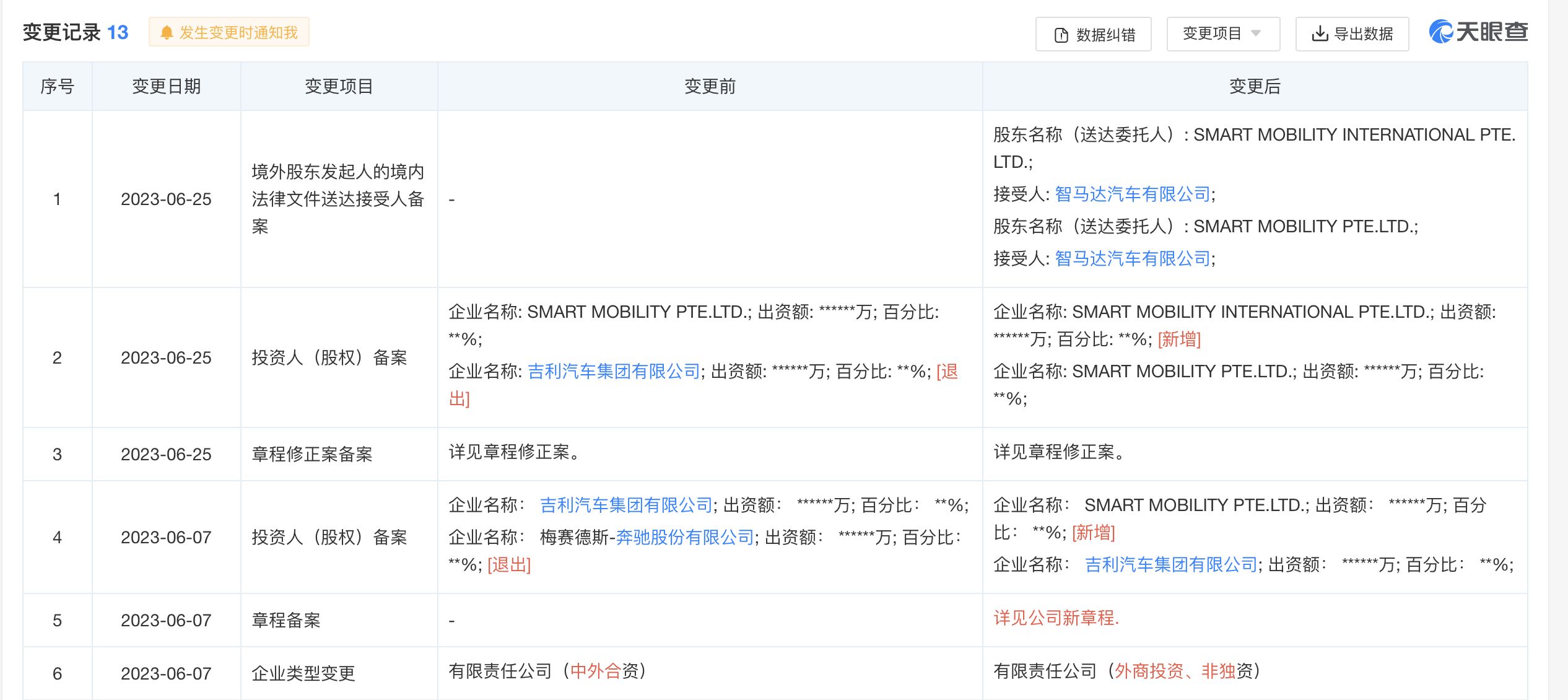
Task: Select date 2023-06-25 in row 3
Action: coord(166,455)
